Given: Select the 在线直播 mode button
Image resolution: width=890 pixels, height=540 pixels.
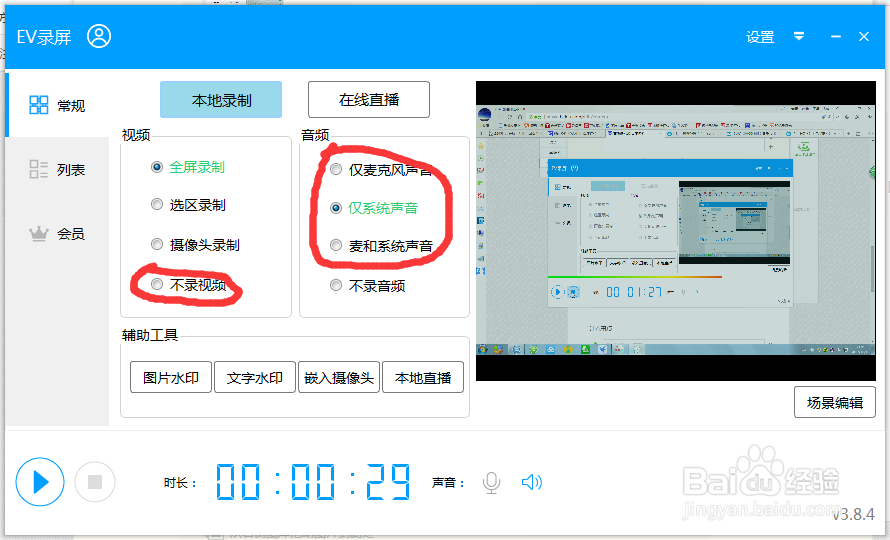Looking at the screenshot, I should (x=369, y=99).
